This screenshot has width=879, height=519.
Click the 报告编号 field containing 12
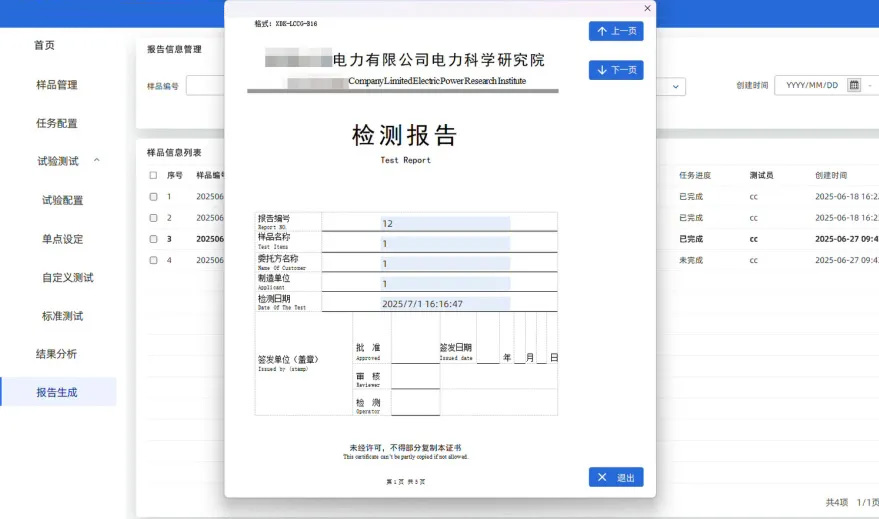point(445,224)
